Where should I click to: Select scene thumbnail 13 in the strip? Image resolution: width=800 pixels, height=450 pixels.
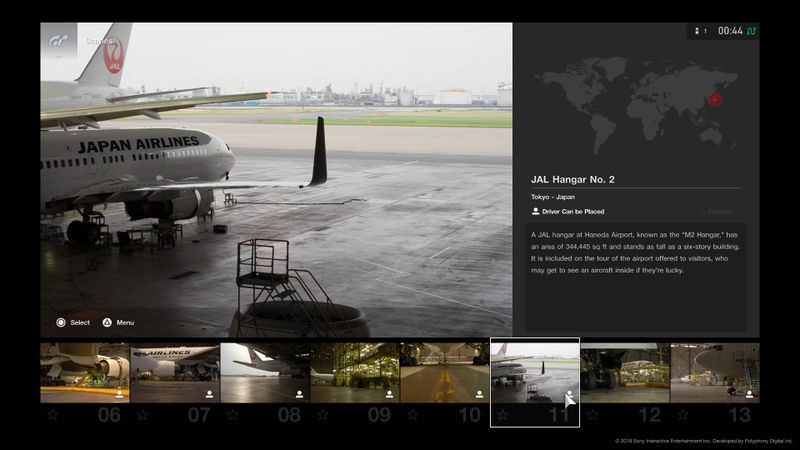point(714,372)
